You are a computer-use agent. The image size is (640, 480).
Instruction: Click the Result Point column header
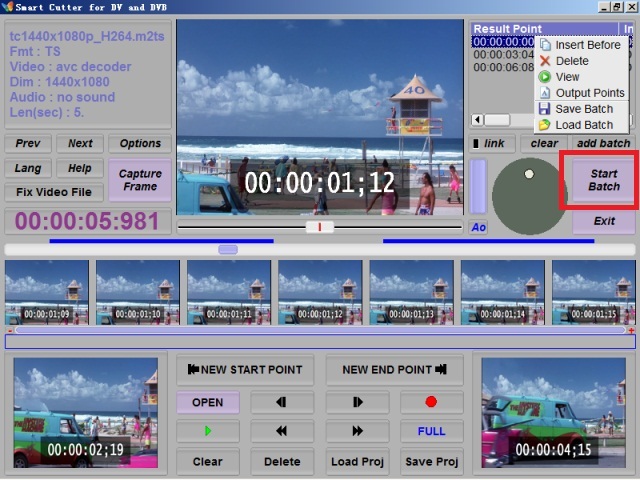pyautogui.click(x=544, y=29)
